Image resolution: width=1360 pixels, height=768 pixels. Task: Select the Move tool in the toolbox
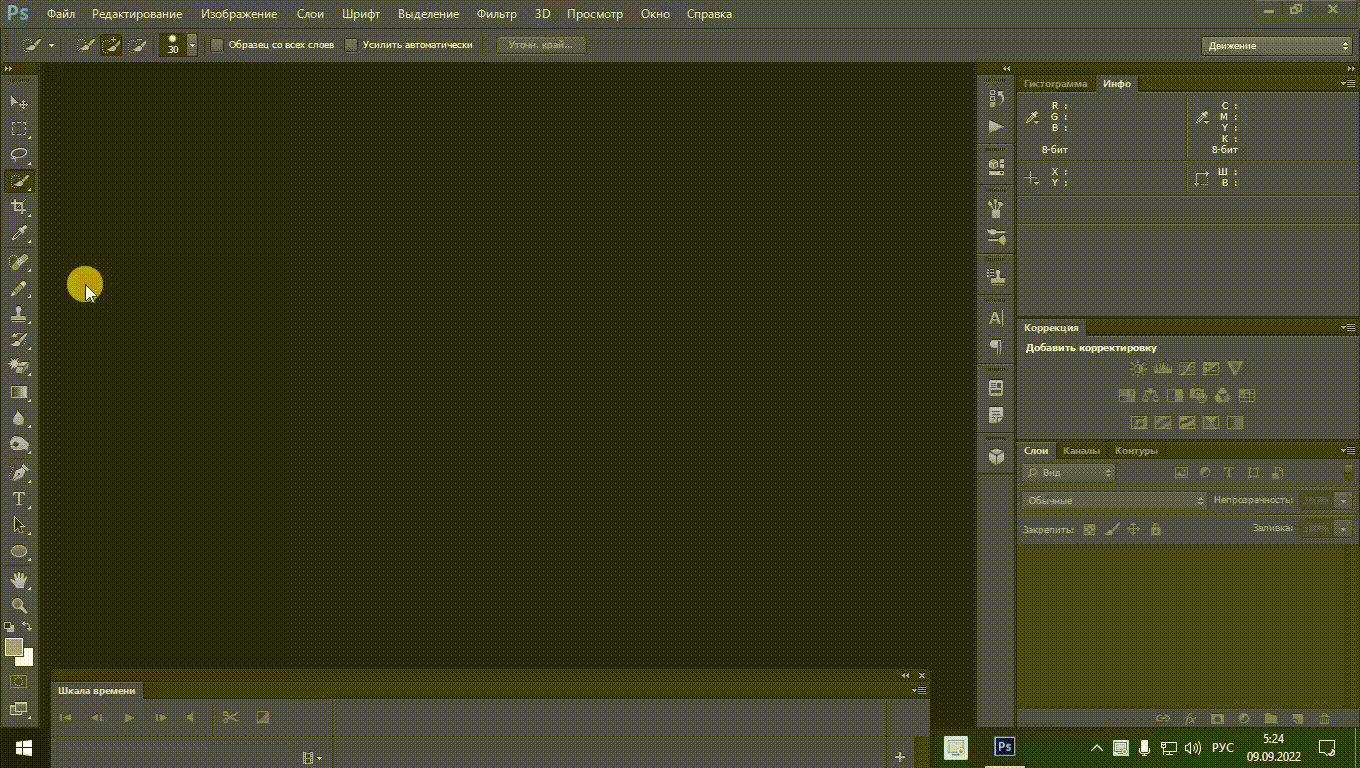[19, 103]
